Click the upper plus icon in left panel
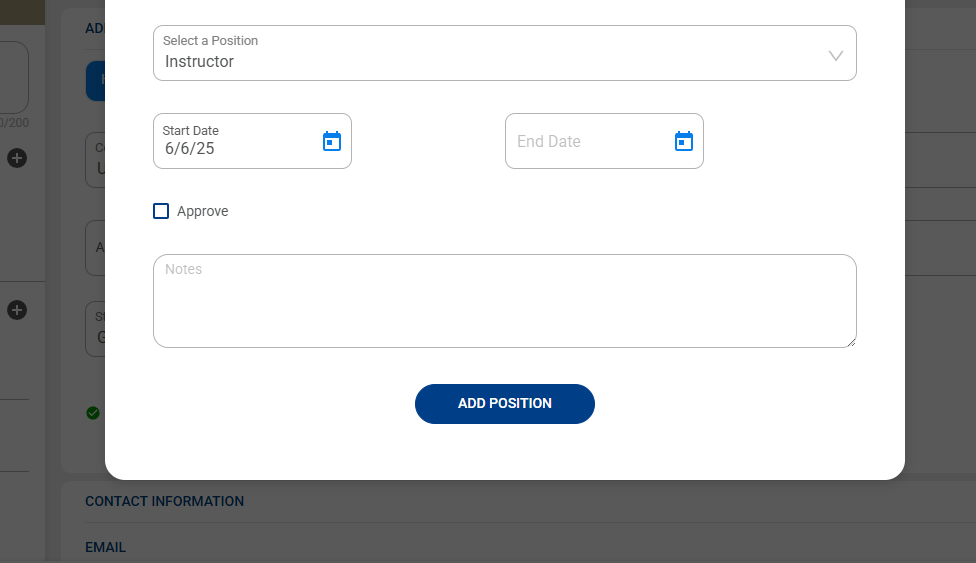 [17, 158]
